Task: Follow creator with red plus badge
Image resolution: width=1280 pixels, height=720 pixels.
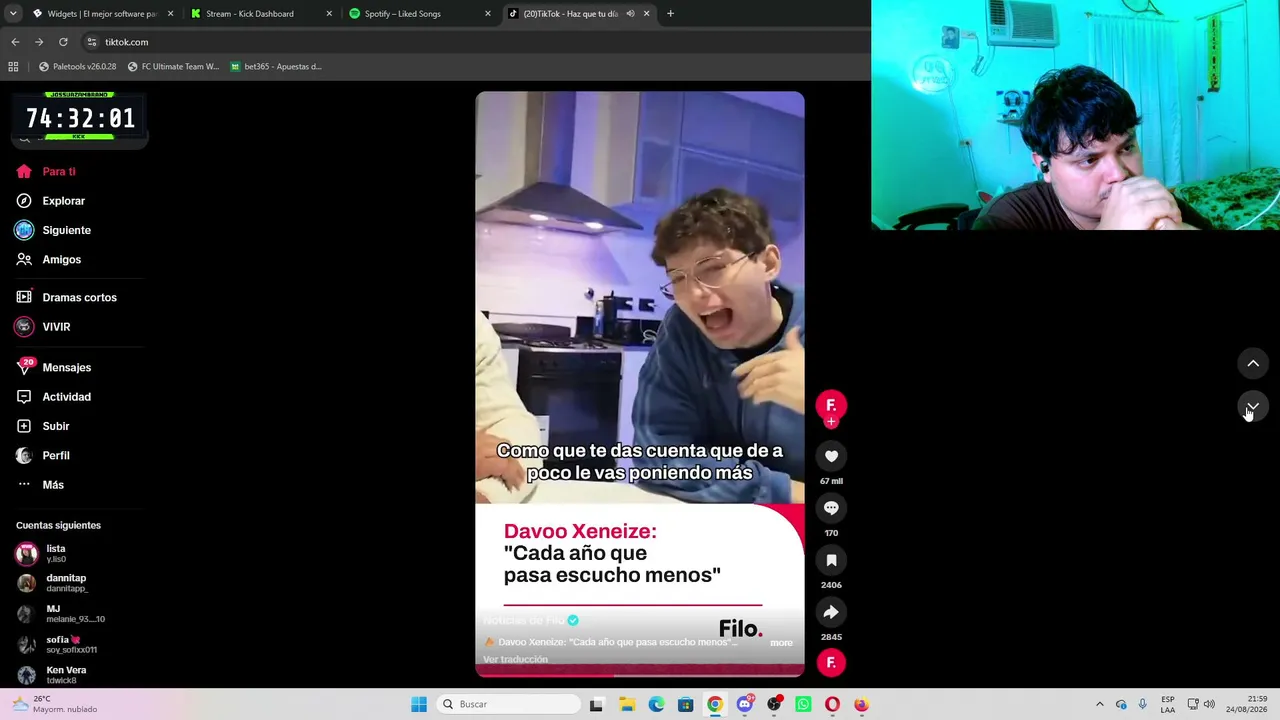Action: coord(831,422)
